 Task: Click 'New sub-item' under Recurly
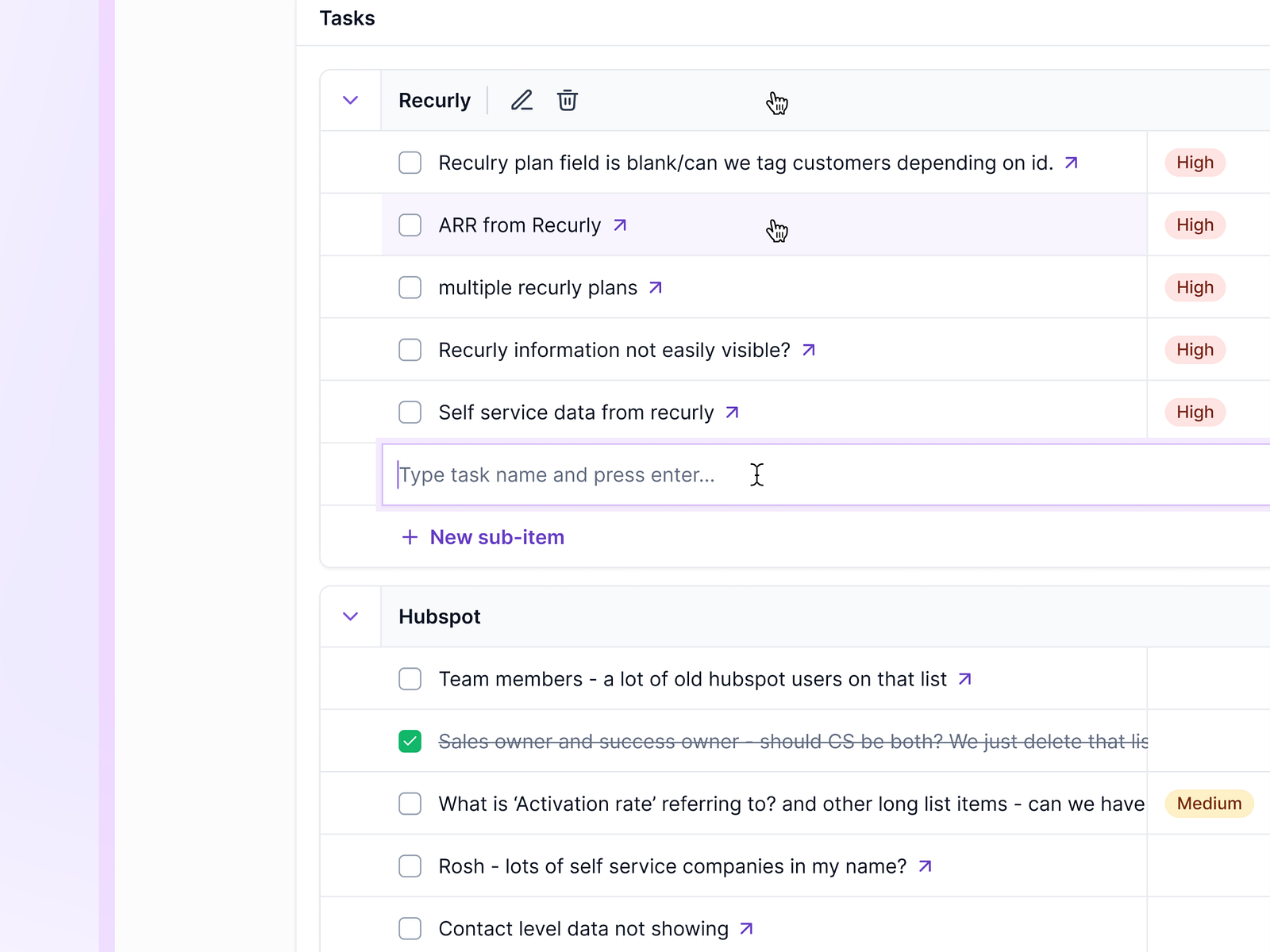click(482, 537)
